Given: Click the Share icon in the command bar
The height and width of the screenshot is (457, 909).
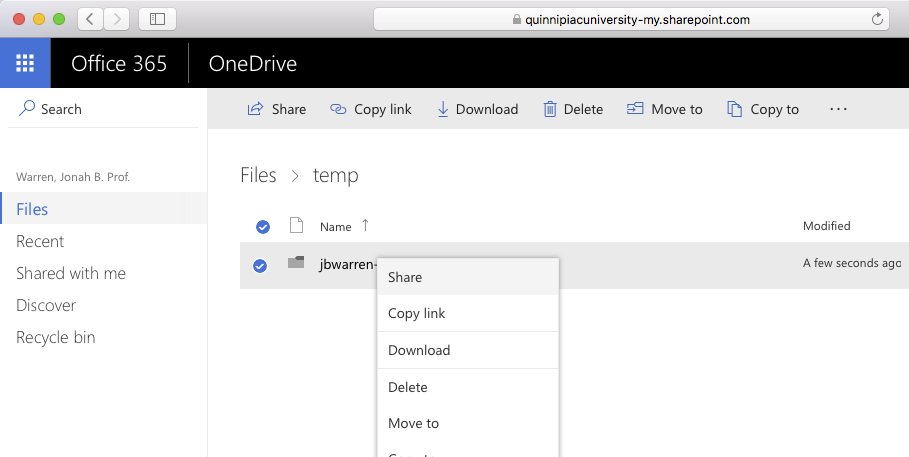Looking at the screenshot, I should [255, 109].
